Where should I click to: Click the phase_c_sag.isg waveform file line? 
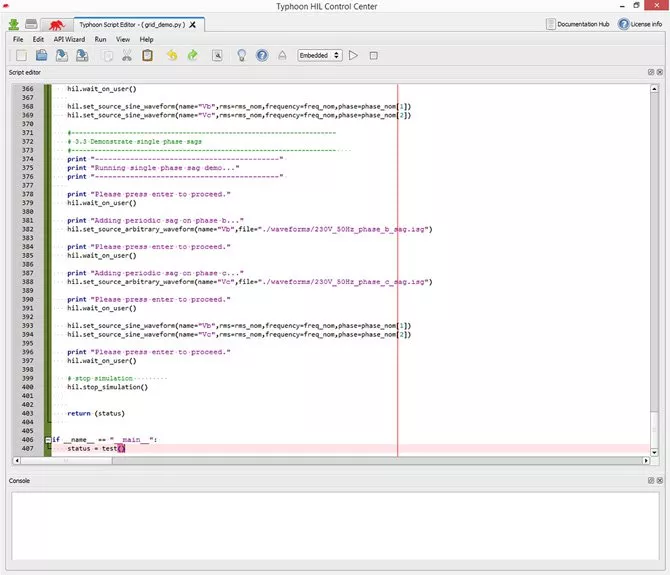coord(250,282)
